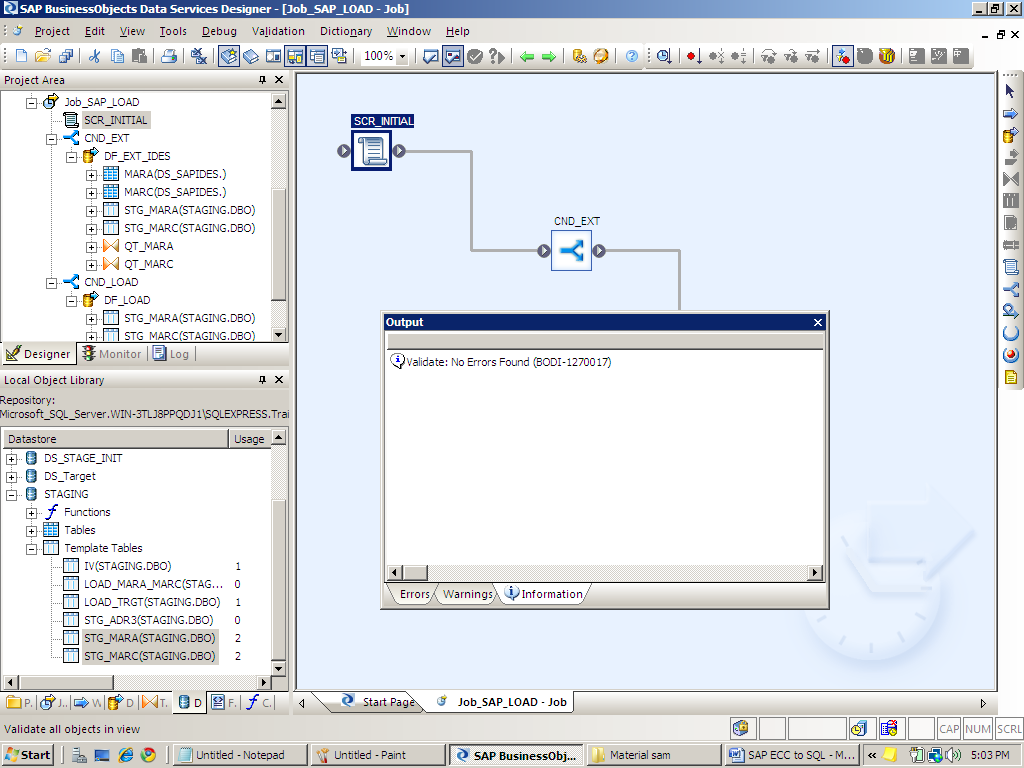Image resolution: width=1024 pixels, height=768 pixels.
Task: Pin the Project Area panel
Action: [263, 80]
